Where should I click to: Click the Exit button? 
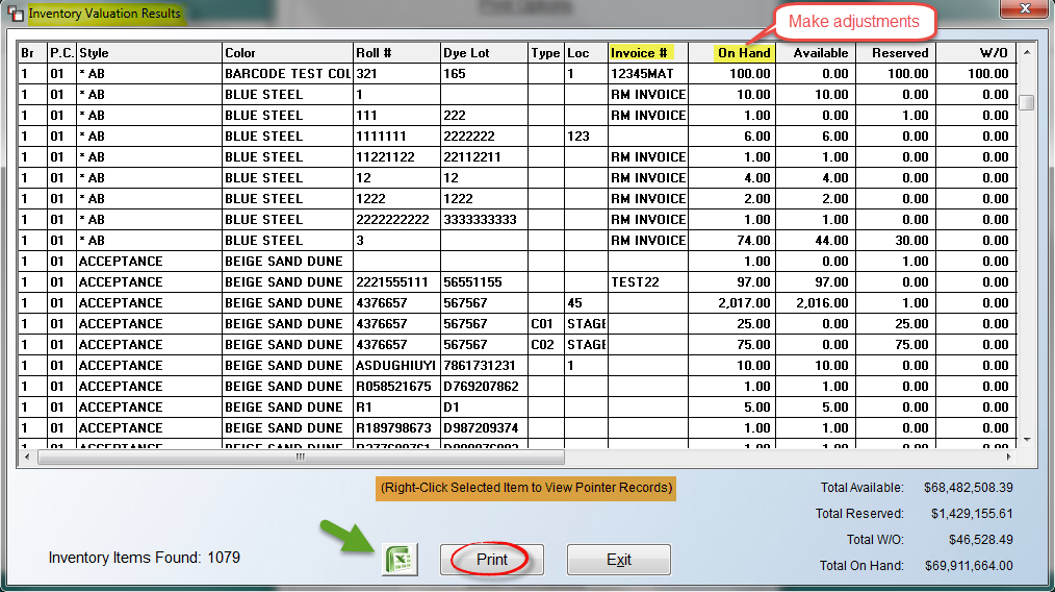click(x=618, y=559)
